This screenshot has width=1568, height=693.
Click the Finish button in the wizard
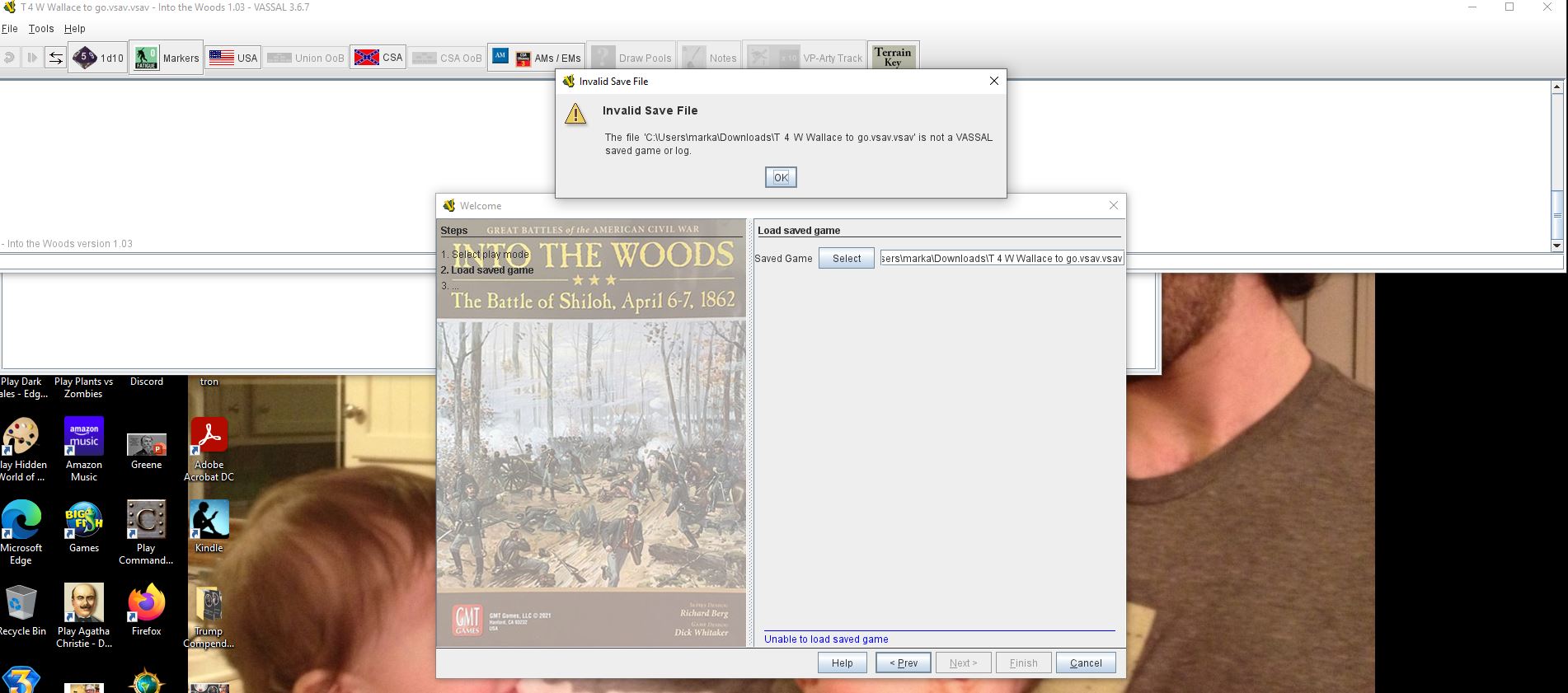click(x=1024, y=663)
